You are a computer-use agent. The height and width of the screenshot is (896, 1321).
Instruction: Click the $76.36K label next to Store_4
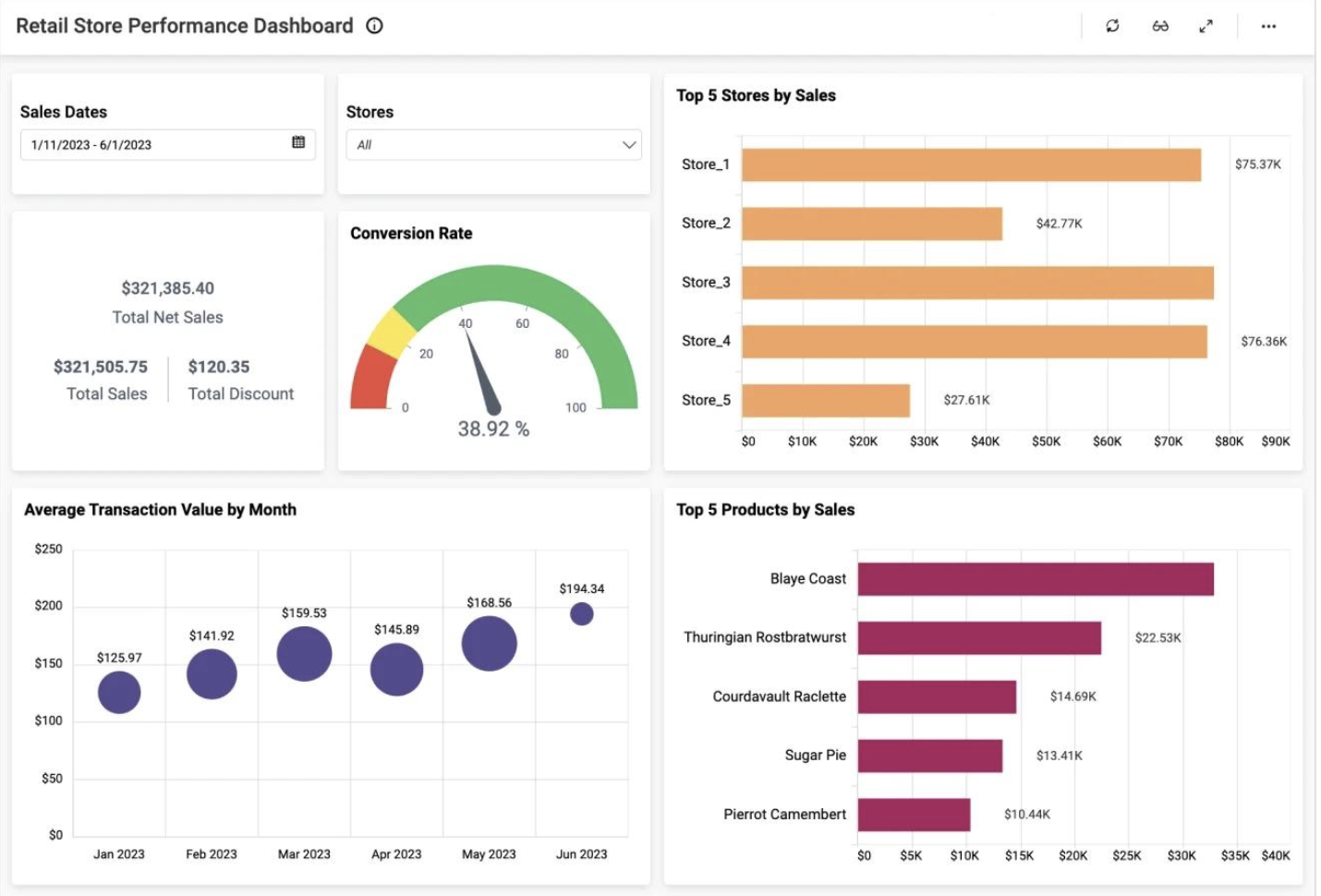click(1266, 340)
